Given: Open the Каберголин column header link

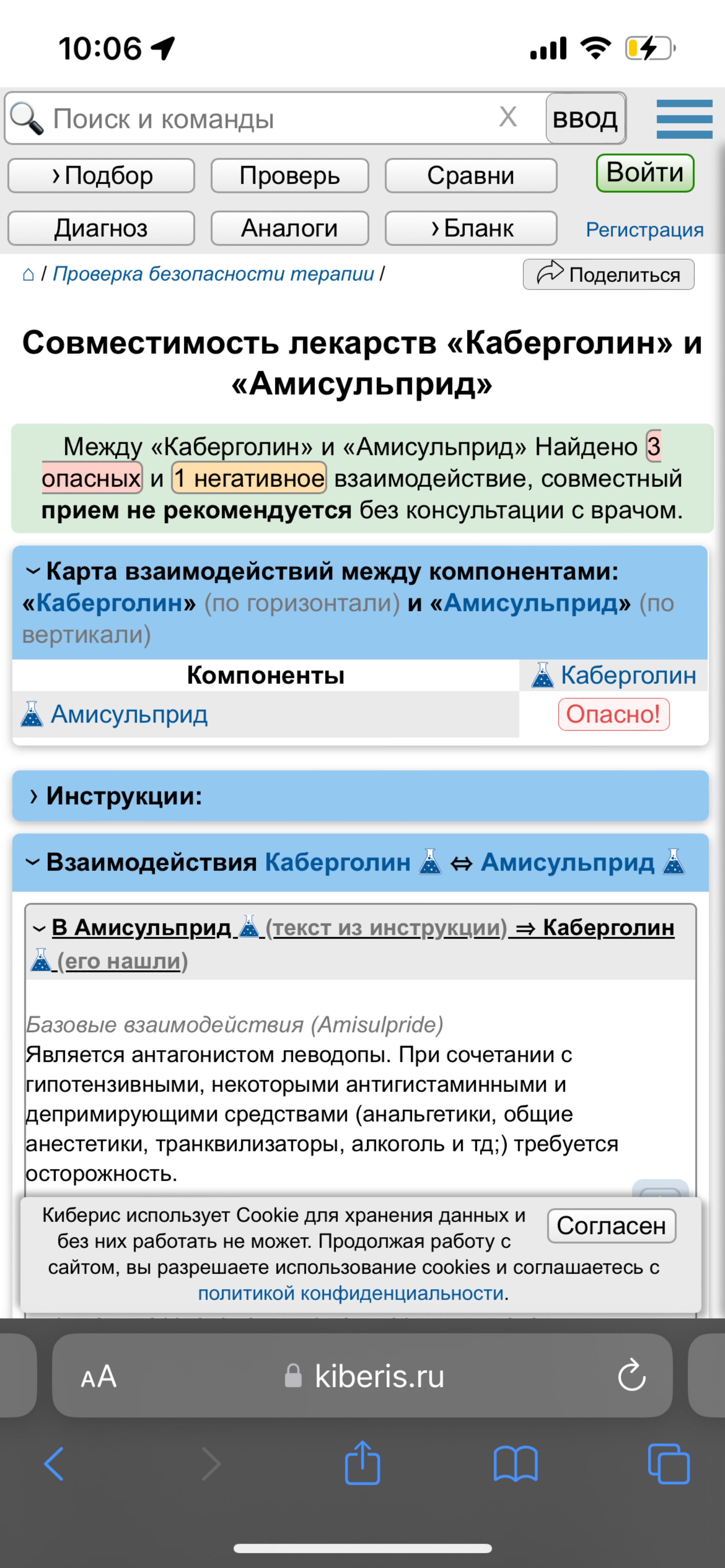Looking at the screenshot, I should (x=628, y=675).
